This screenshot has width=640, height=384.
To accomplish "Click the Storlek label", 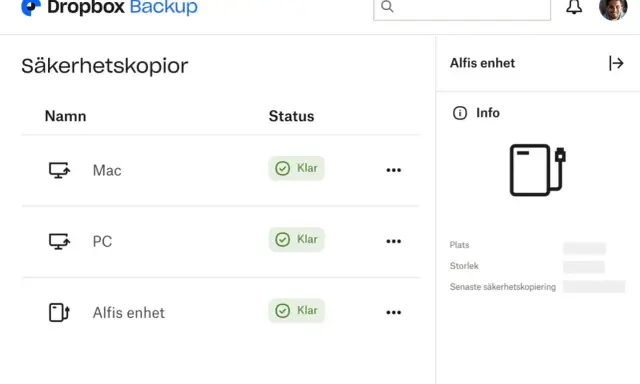I will coord(464,266).
